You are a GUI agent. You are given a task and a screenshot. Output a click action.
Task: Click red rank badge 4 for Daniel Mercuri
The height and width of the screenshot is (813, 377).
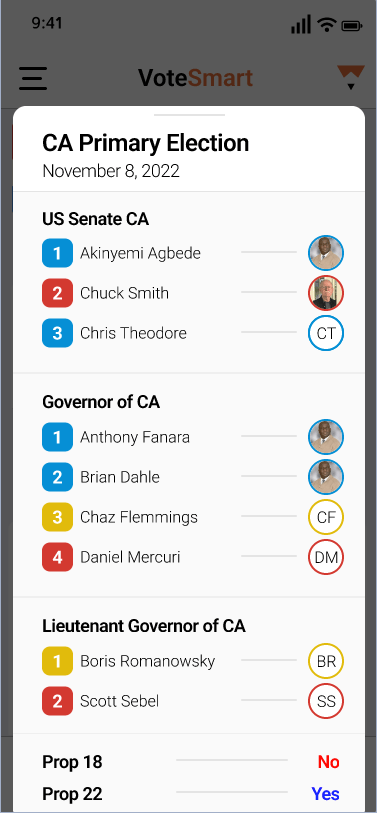(x=57, y=557)
